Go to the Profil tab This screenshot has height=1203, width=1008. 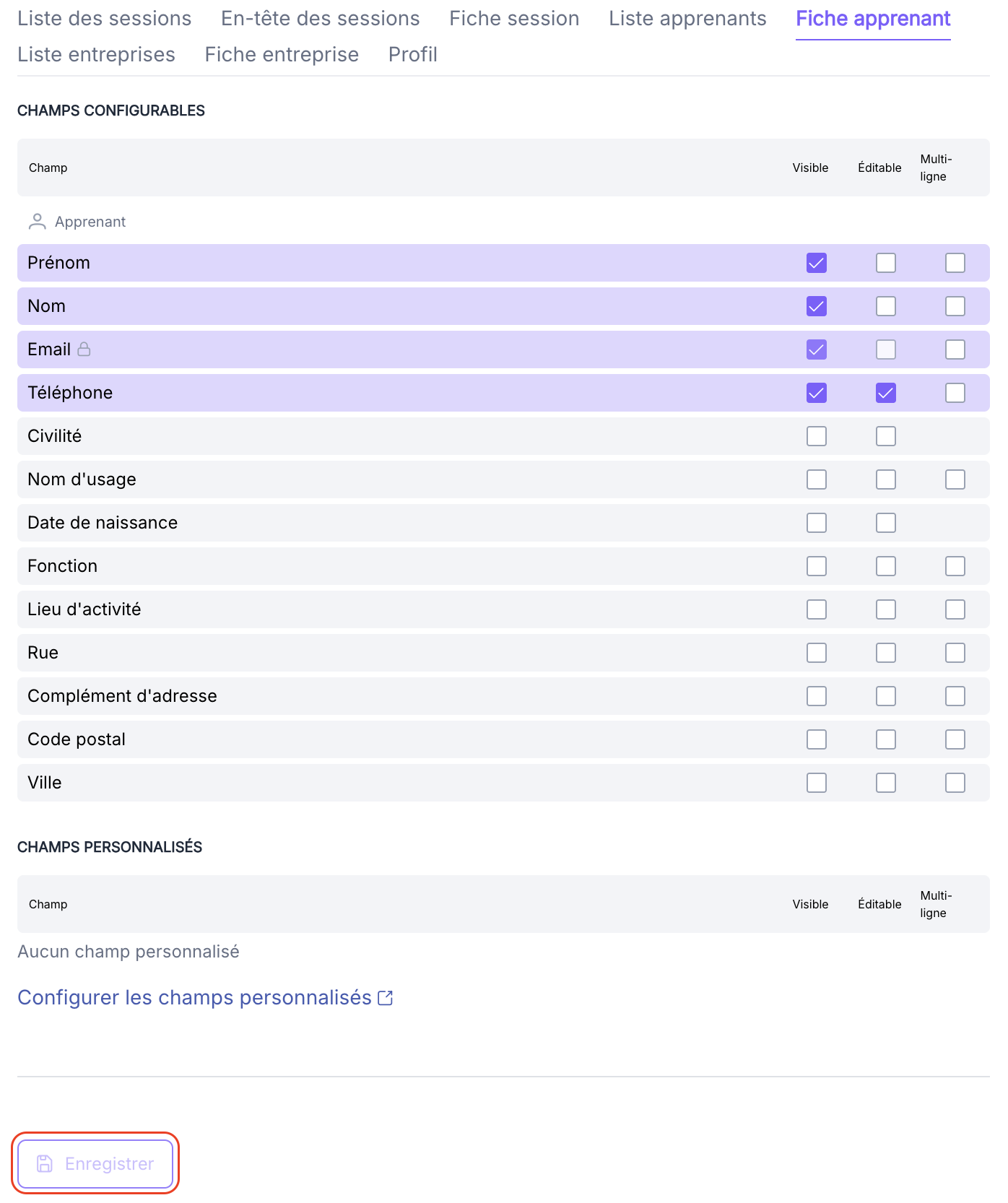[413, 55]
